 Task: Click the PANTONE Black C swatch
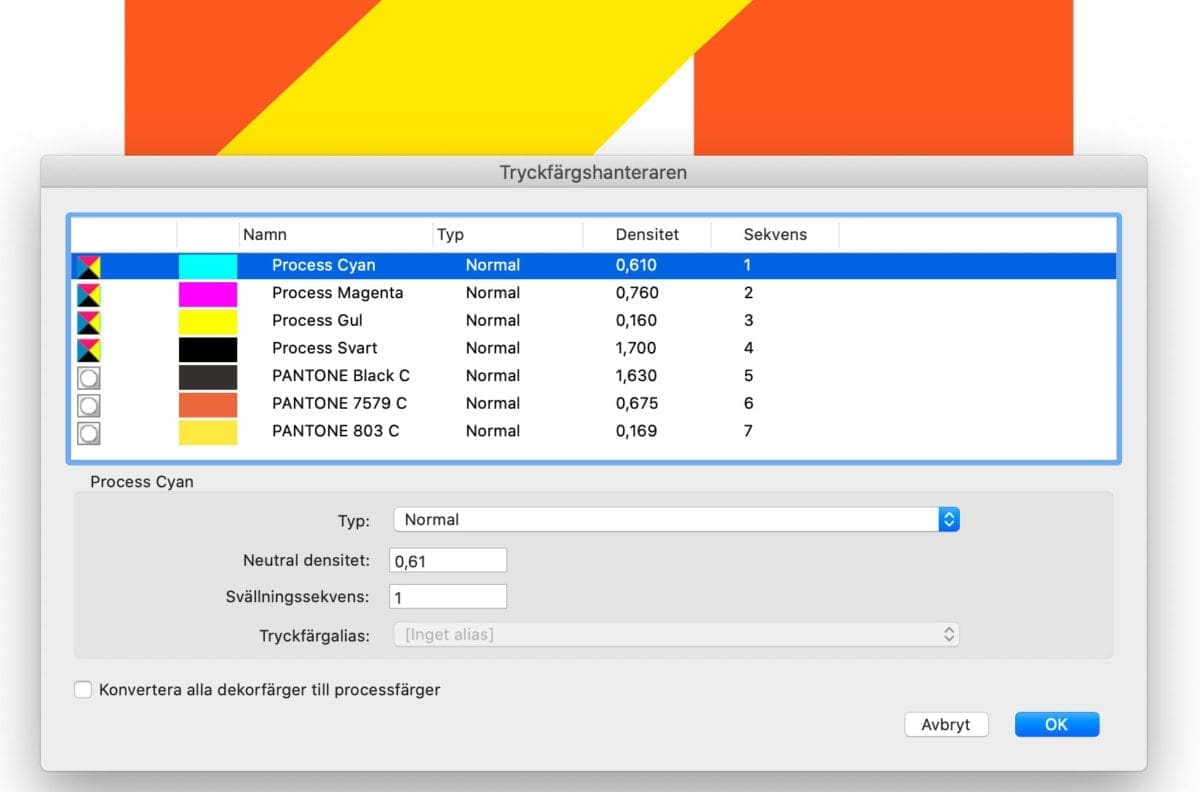pyautogui.click(x=208, y=377)
